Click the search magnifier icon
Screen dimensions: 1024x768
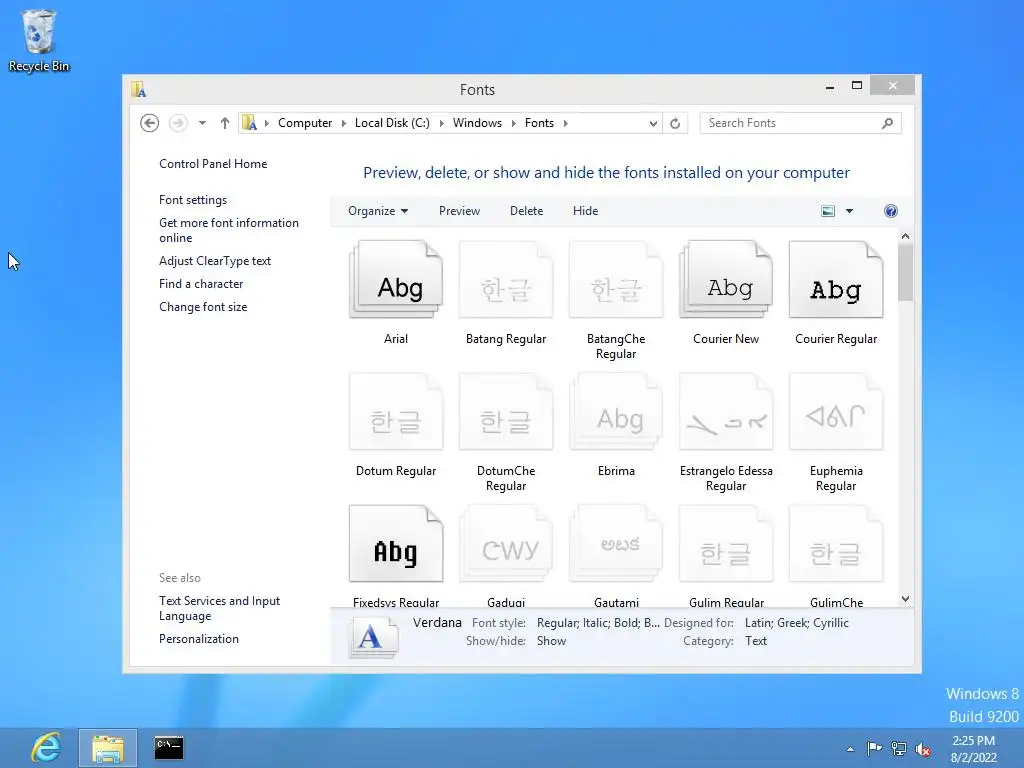click(x=887, y=123)
